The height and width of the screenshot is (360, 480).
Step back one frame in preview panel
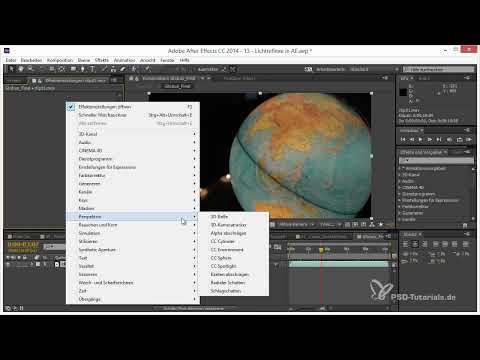[412, 139]
